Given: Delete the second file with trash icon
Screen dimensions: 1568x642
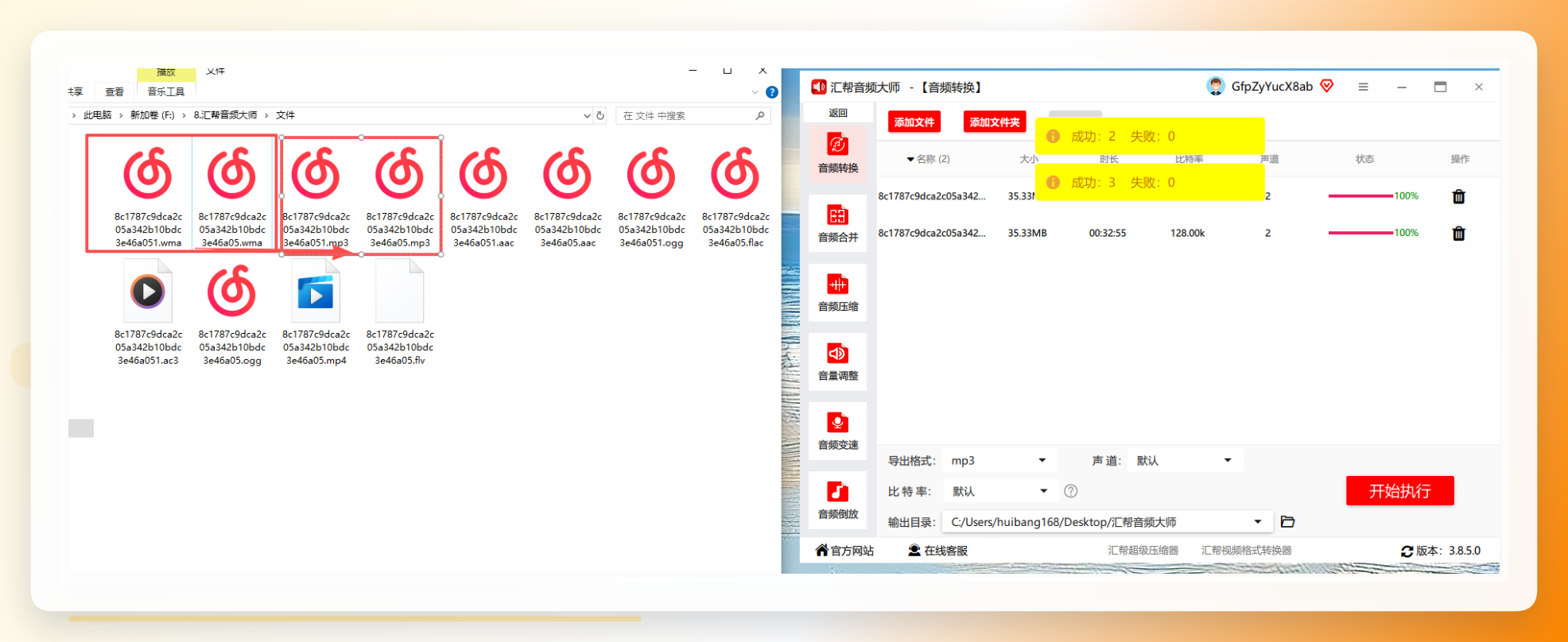Looking at the screenshot, I should tap(1458, 234).
